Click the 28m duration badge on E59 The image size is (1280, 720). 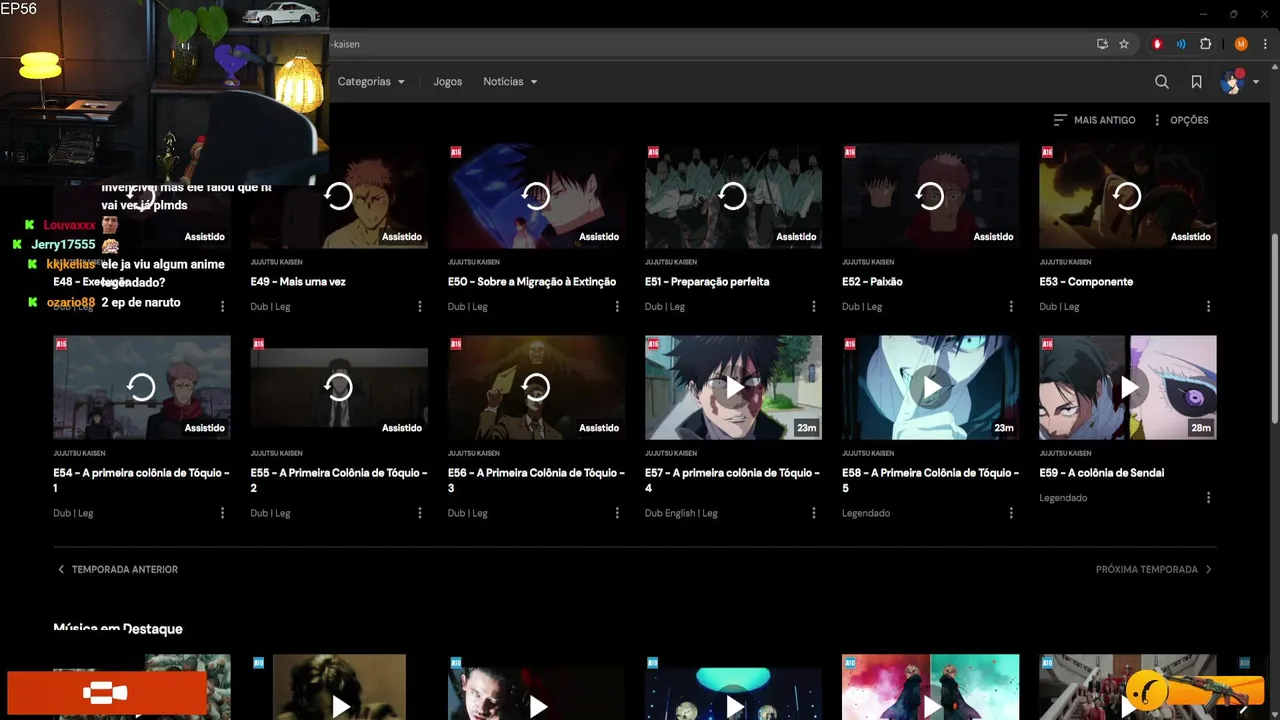[1201, 428]
